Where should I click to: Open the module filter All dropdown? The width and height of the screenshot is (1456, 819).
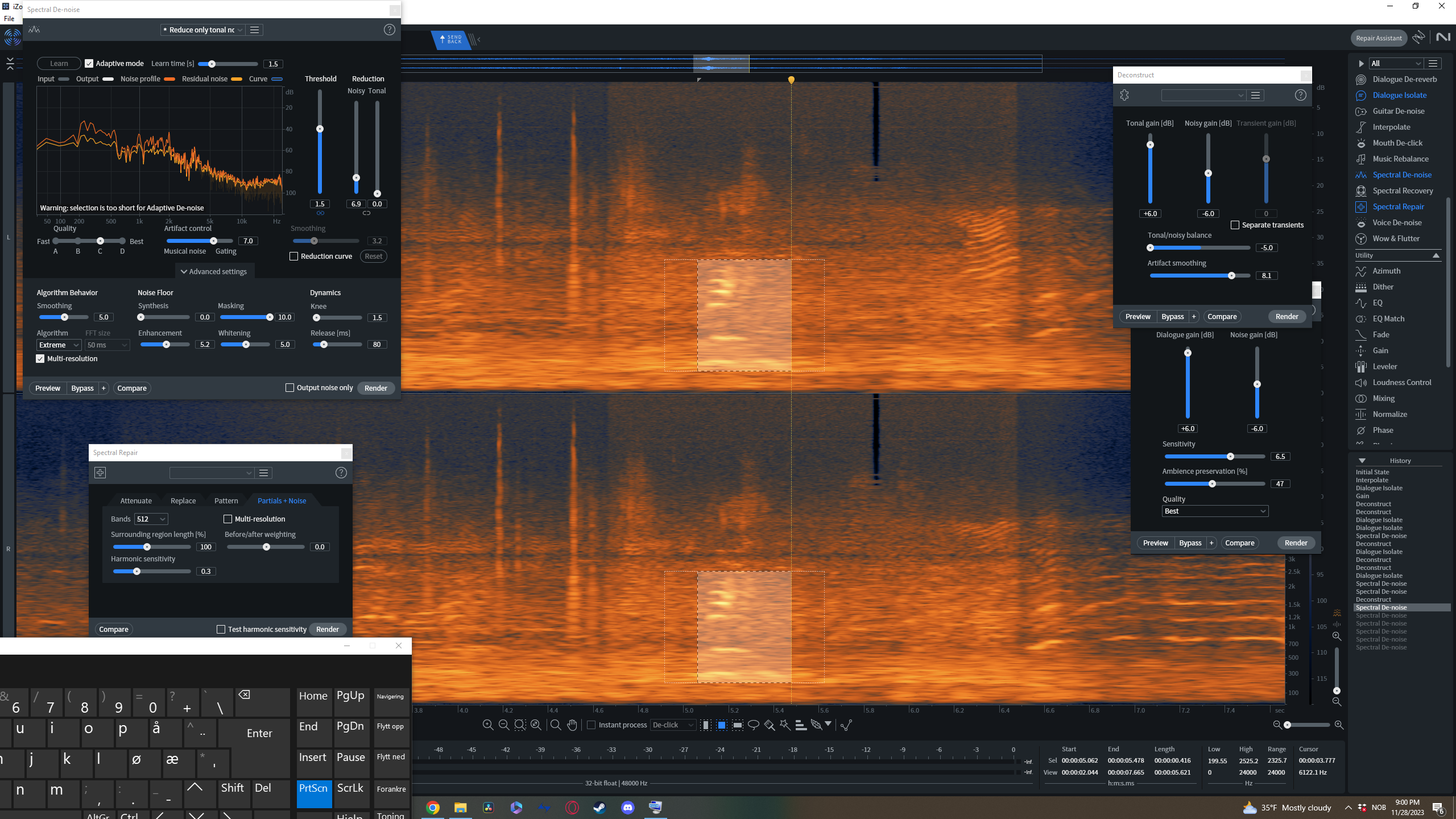coord(1396,63)
